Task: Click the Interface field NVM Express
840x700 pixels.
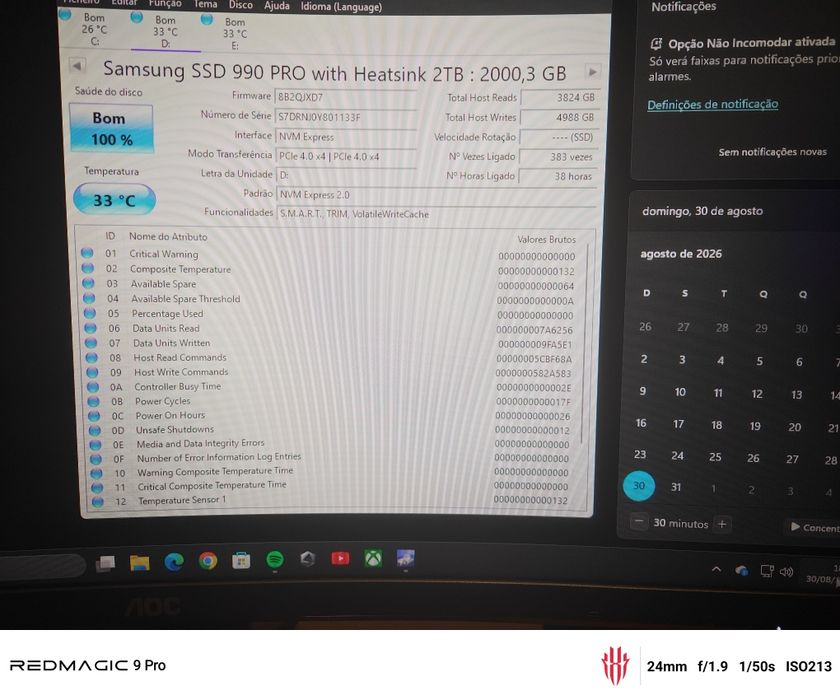Action: [x=345, y=137]
